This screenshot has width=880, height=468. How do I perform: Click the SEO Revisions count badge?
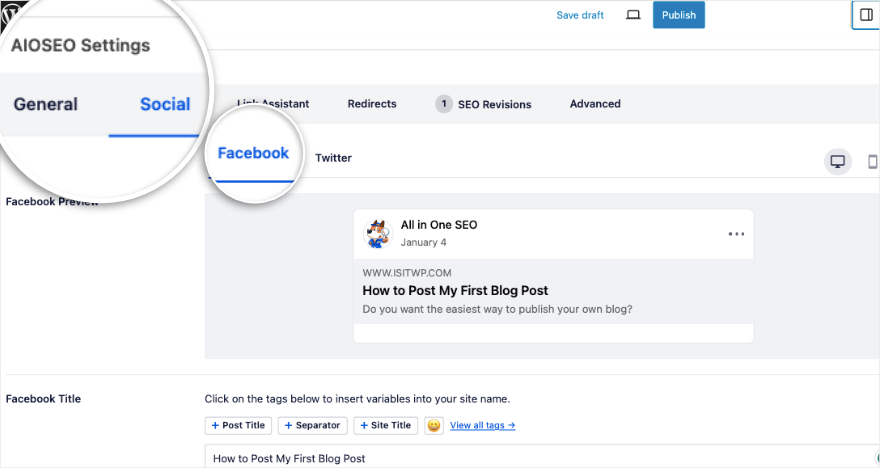(443, 104)
